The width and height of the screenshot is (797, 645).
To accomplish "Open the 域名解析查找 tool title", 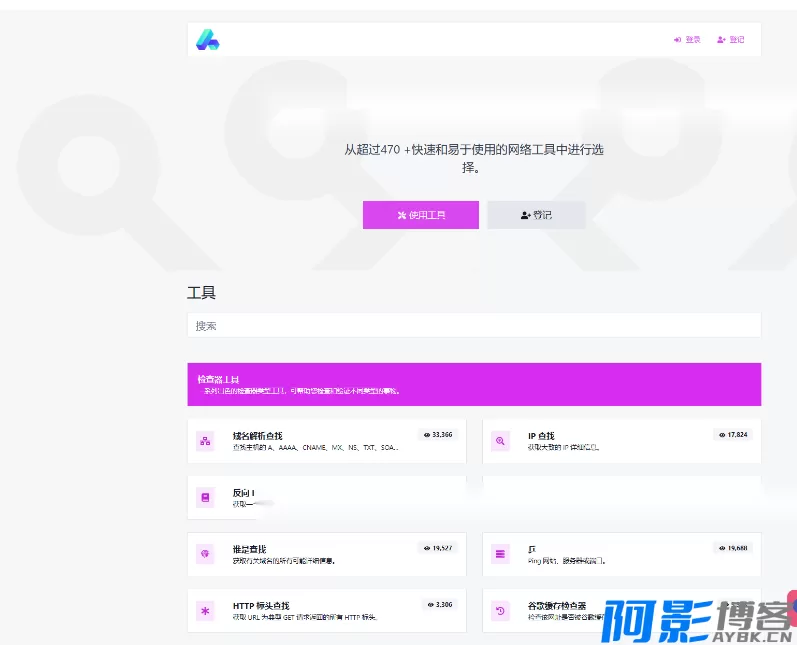I will pos(257,436).
